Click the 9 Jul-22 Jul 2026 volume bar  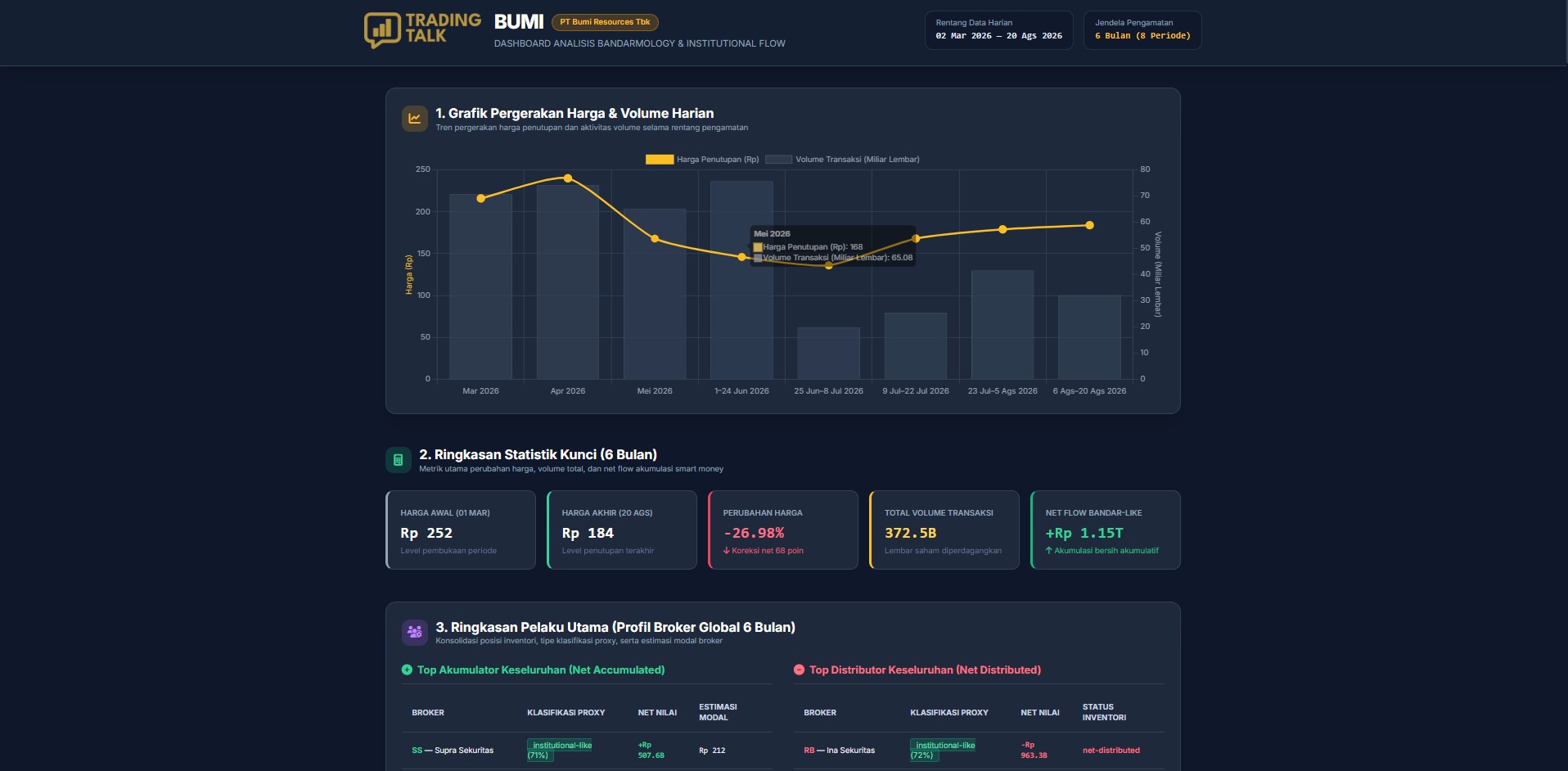click(916, 345)
